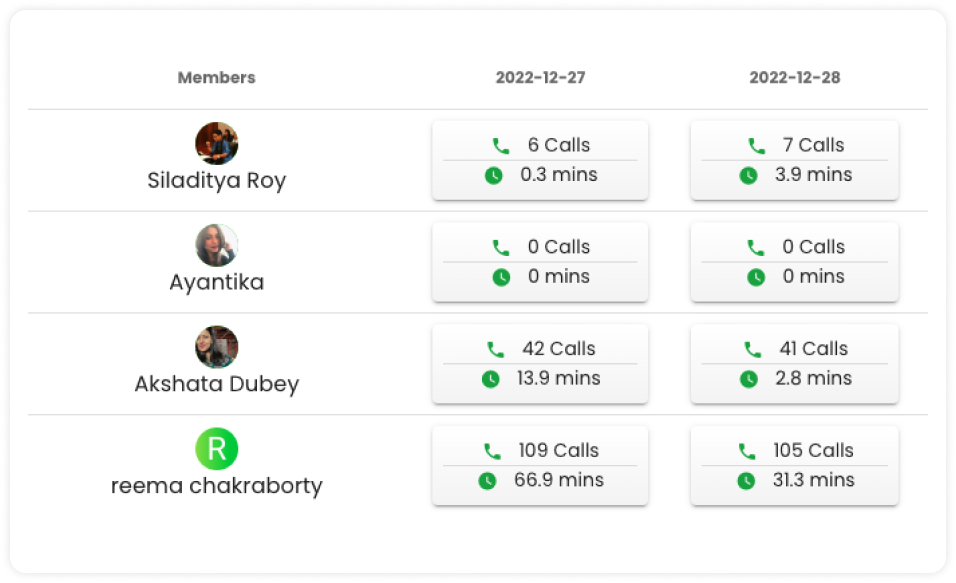This screenshot has height=583, width=956.
Task: Click reema chakraborty's green R avatar
Action: [216, 449]
